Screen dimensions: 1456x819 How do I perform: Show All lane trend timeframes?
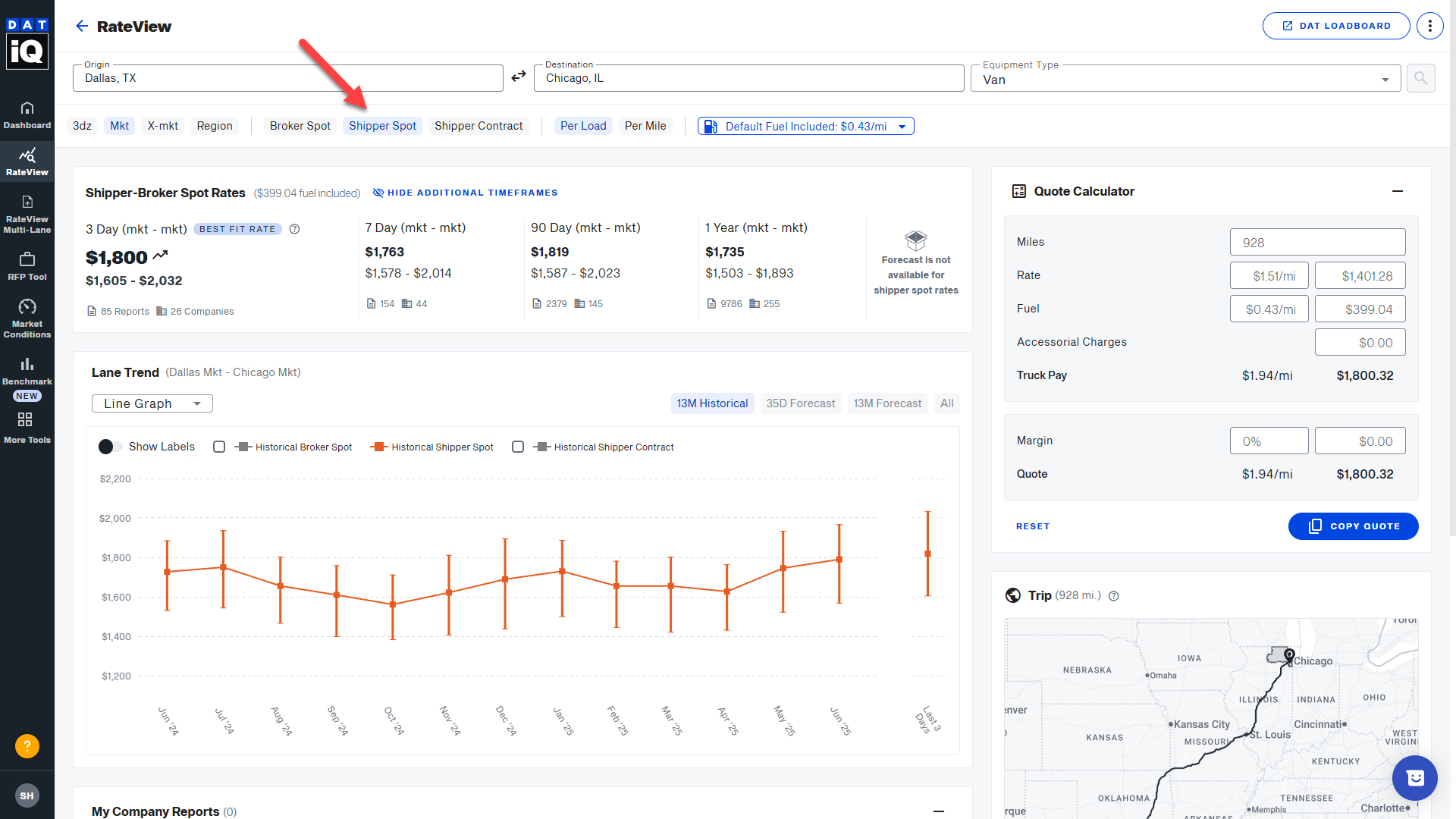(946, 403)
